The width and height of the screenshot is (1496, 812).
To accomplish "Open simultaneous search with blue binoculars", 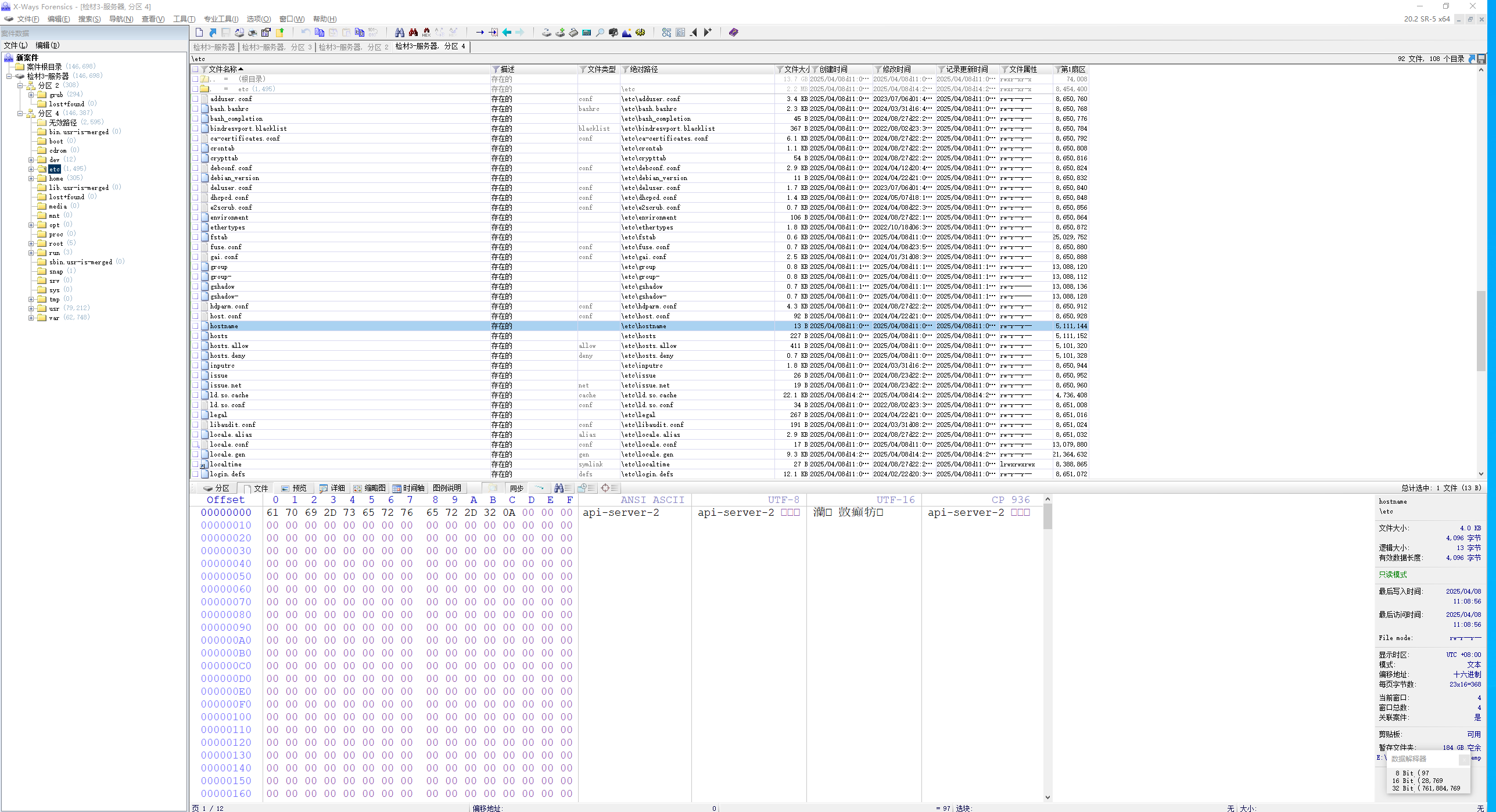I will coord(399,33).
